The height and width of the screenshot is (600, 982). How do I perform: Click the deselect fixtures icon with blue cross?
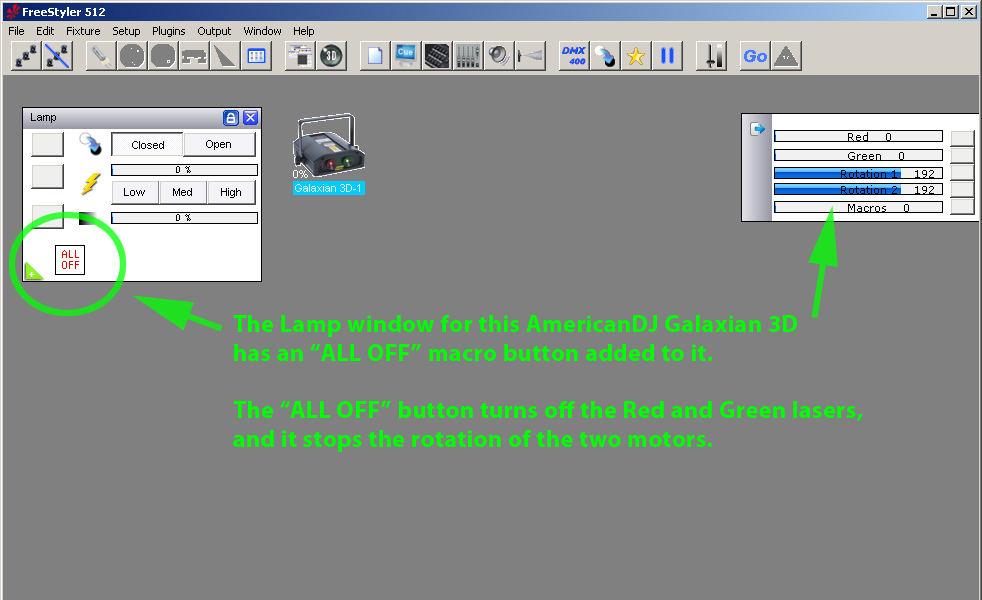(x=57, y=56)
